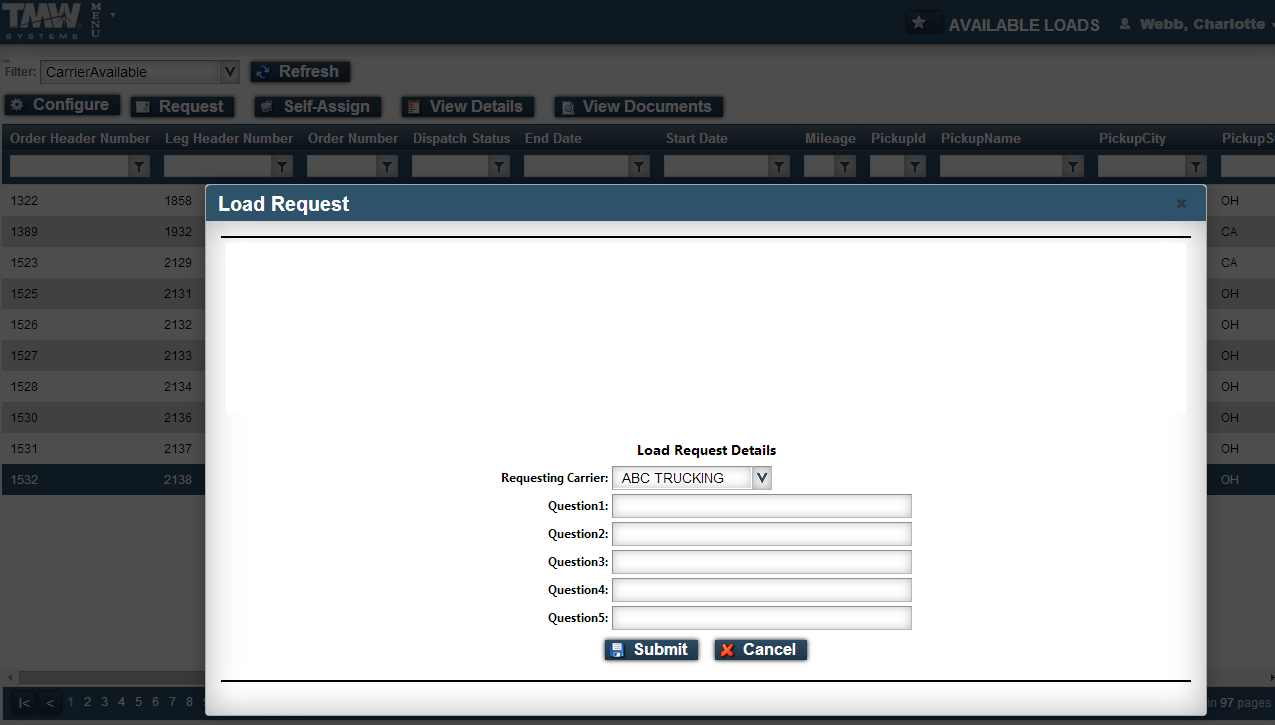The height and width of the screenshot is (725, 1275).
Task: Select AVAILABLE LOADS in the header
Action: [1024, 25]
